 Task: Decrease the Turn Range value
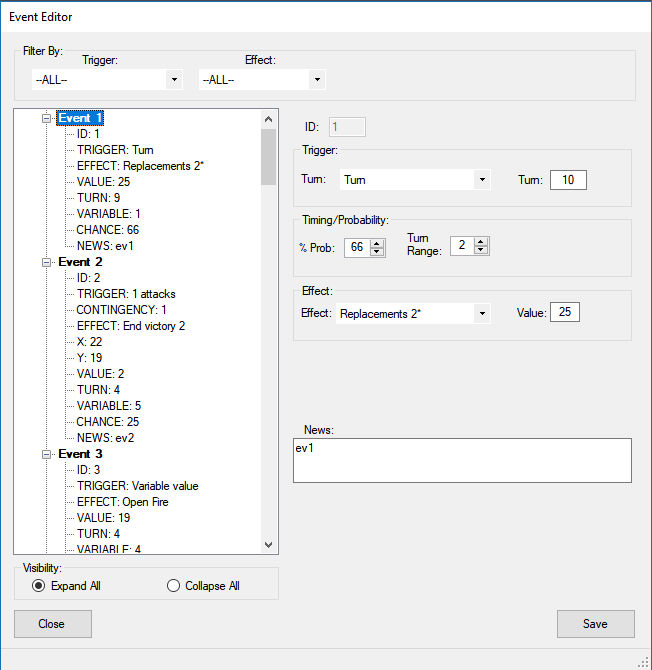click(482, 250)
